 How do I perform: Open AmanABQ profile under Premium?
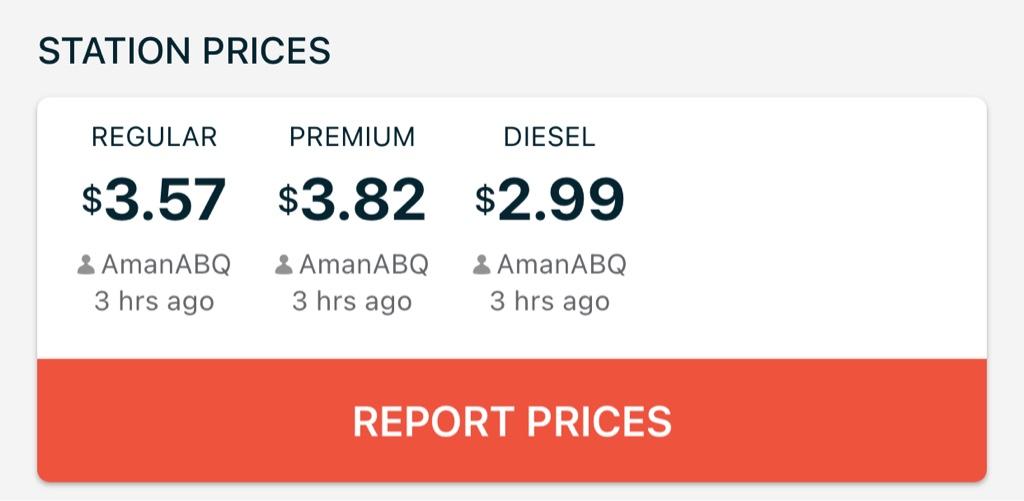tap(363, 265)
